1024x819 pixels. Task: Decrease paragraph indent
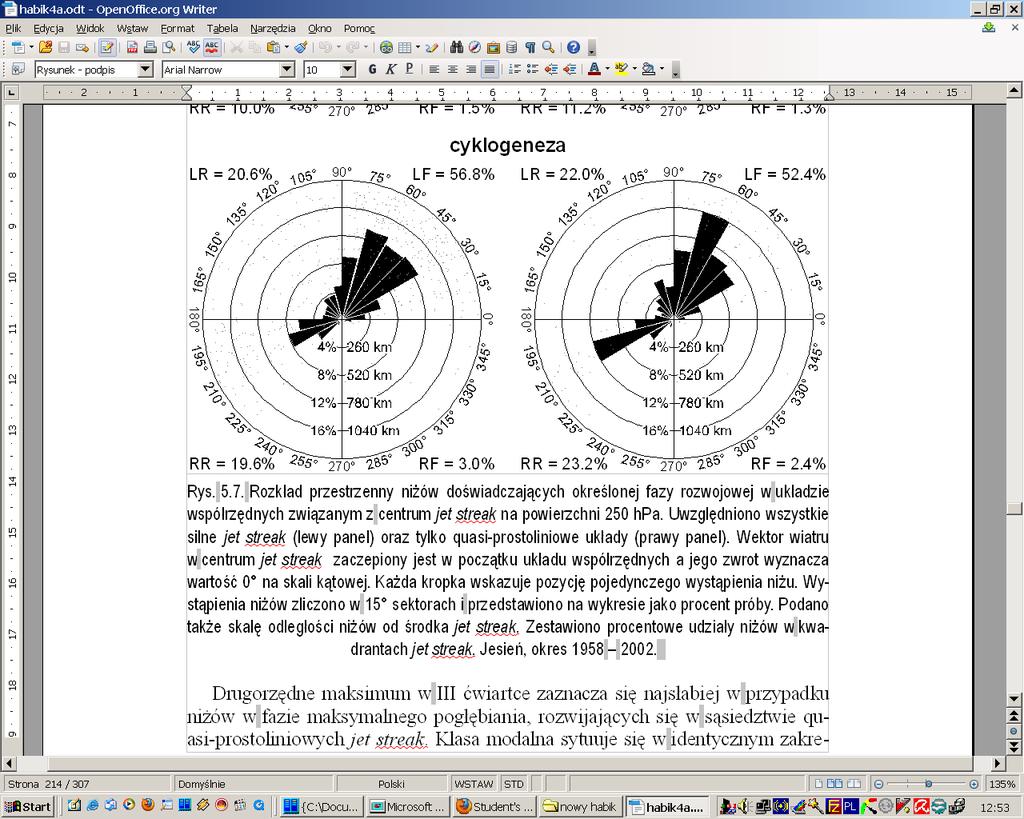(x=551, y=69)
